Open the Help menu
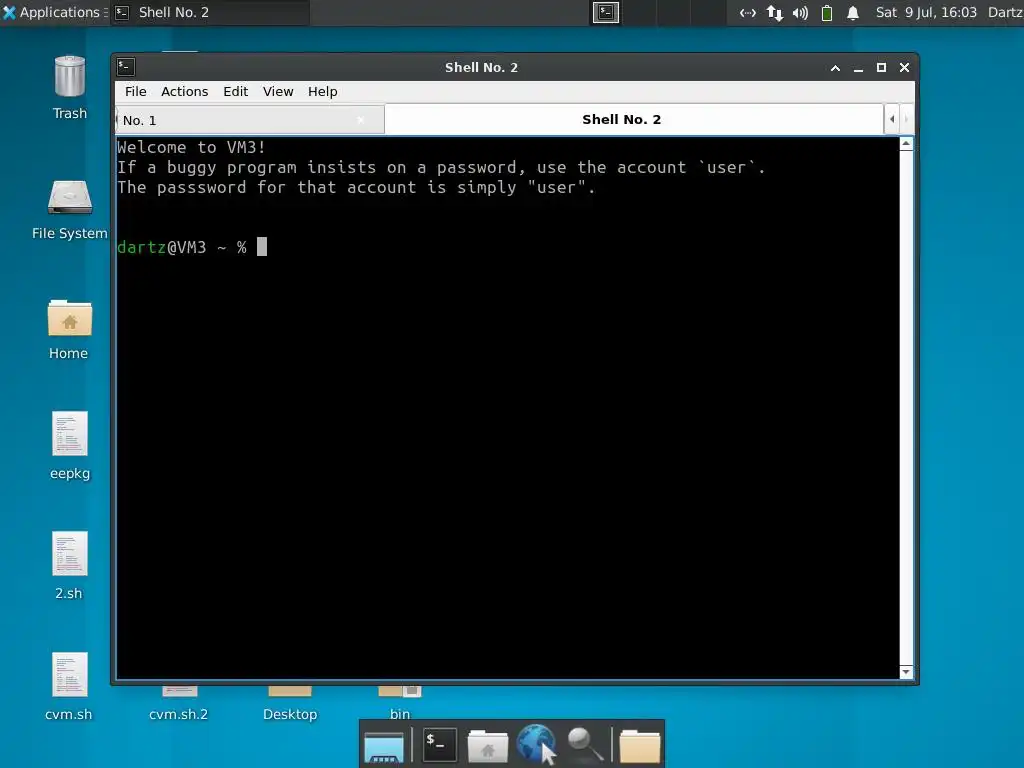 coord(323,91)
